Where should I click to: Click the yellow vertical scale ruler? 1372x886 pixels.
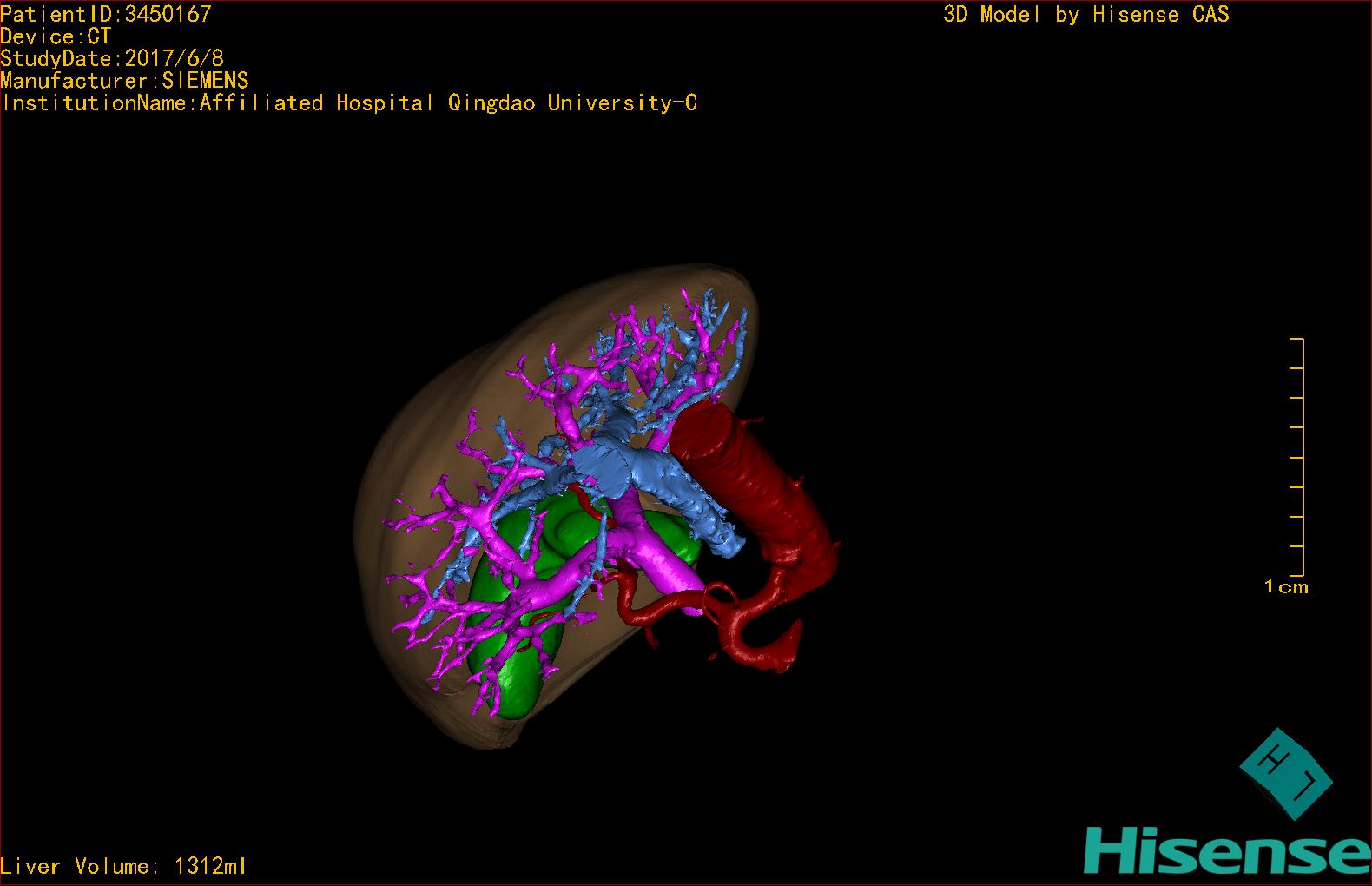[1297, 458]
